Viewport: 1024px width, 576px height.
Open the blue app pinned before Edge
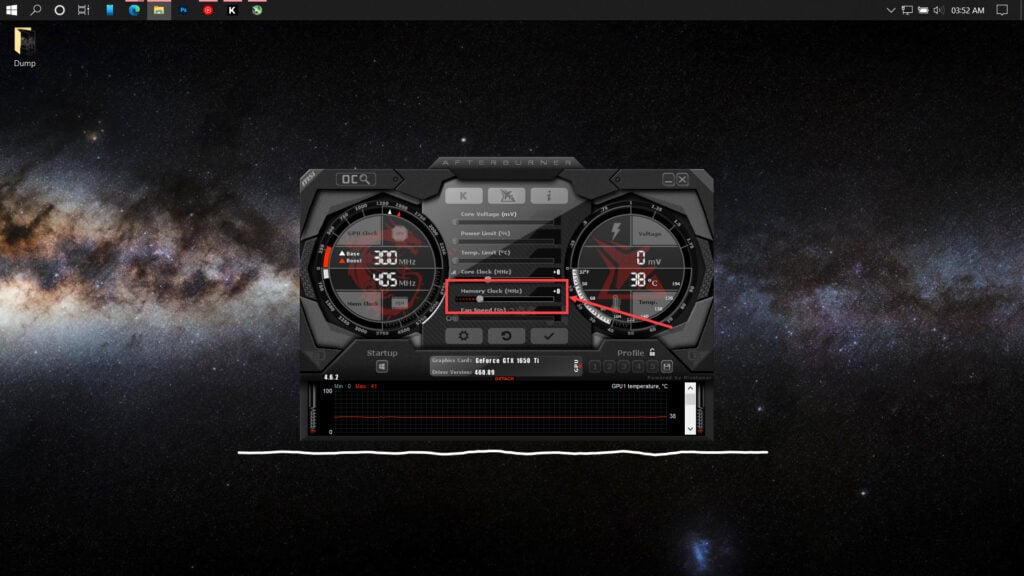coord(110,10)
